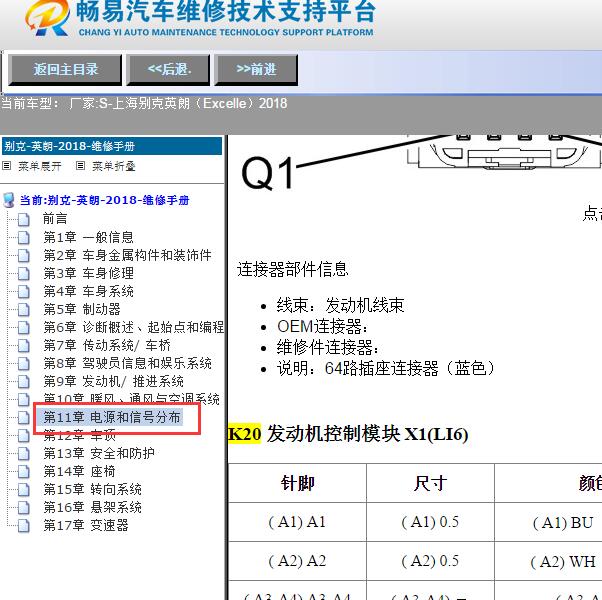Click the 菜单展开 icon
The image size is (602, 600).
coord(7,166)
